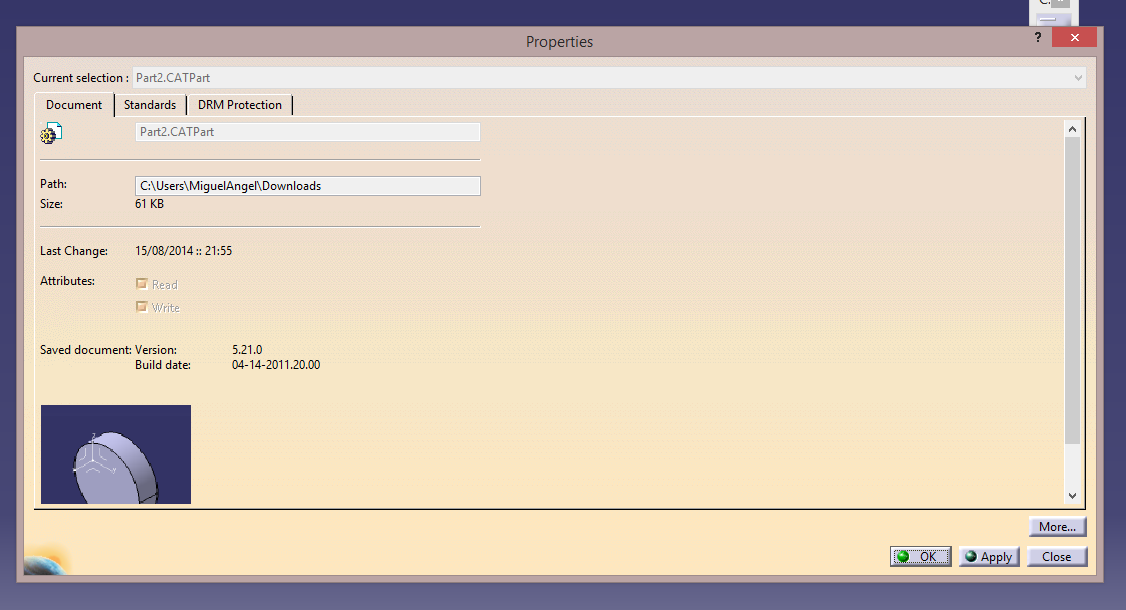
Task: Click the Part2.CATPart file name field
Action: 307,132
